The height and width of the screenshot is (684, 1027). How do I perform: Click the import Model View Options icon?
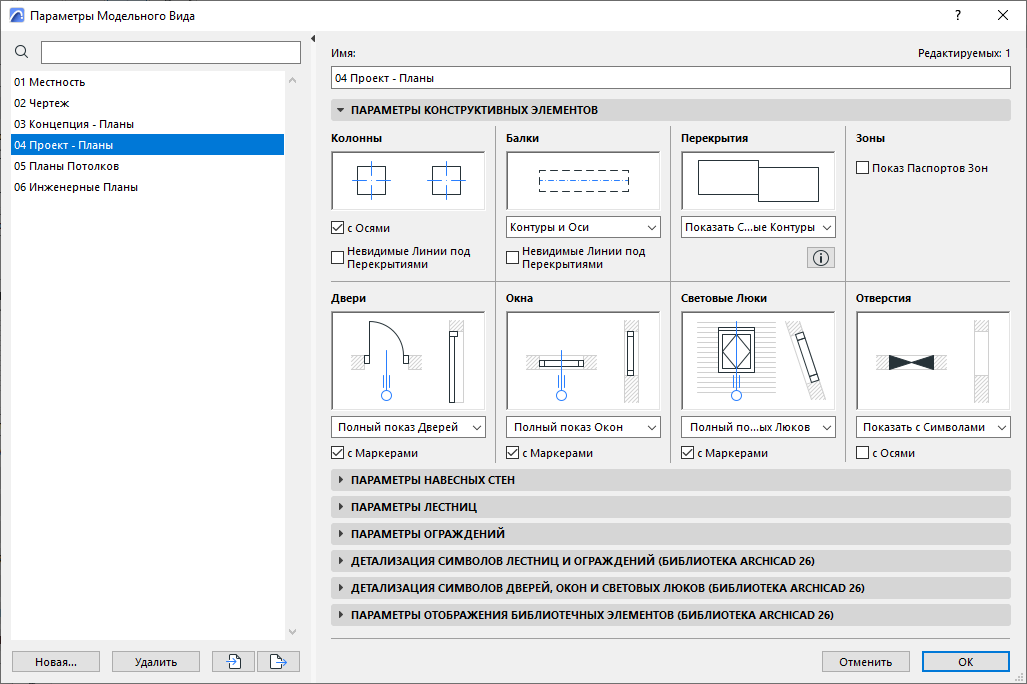[232, 661]
